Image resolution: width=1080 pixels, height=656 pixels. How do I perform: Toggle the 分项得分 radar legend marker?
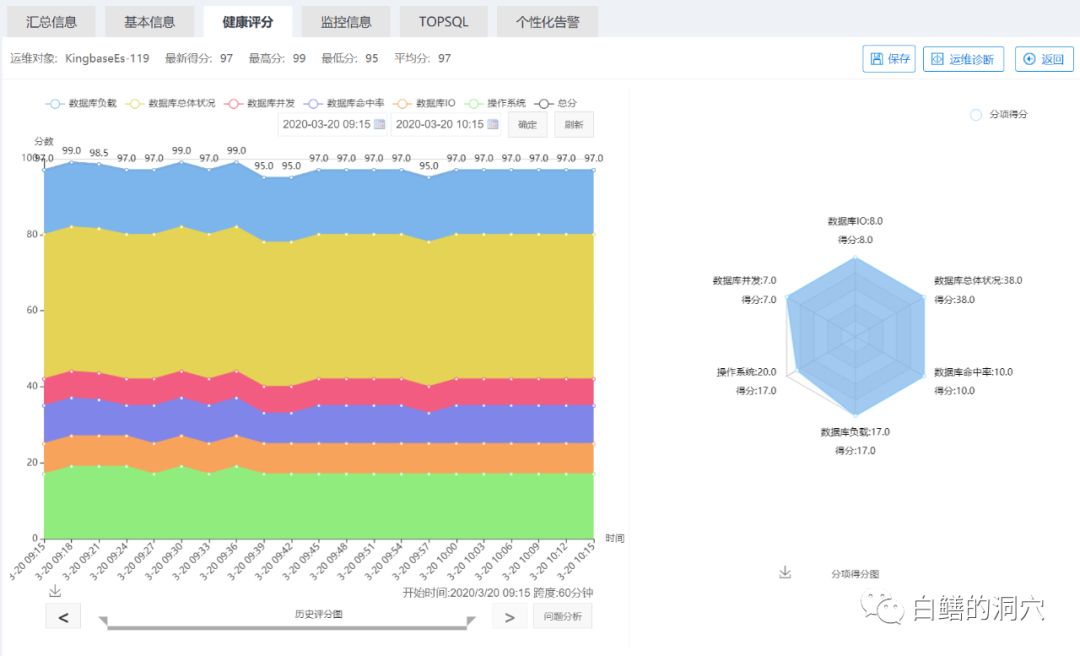tap(976, 115)
